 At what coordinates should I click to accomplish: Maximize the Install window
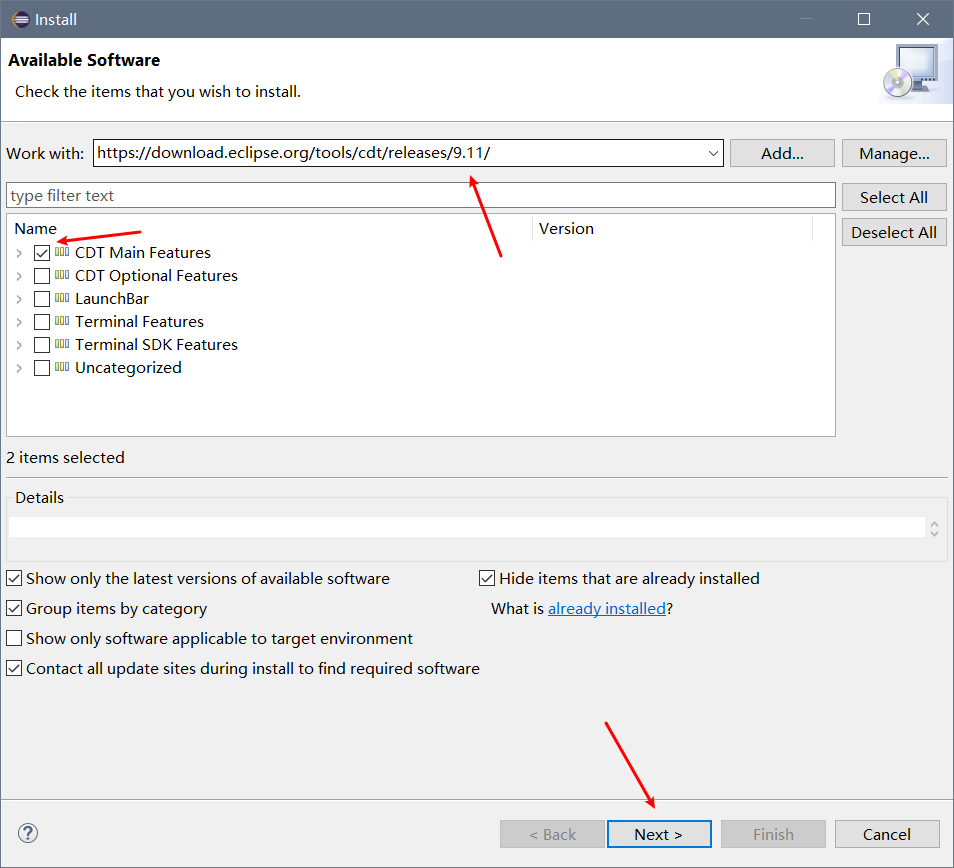click(x=864, y=19)
